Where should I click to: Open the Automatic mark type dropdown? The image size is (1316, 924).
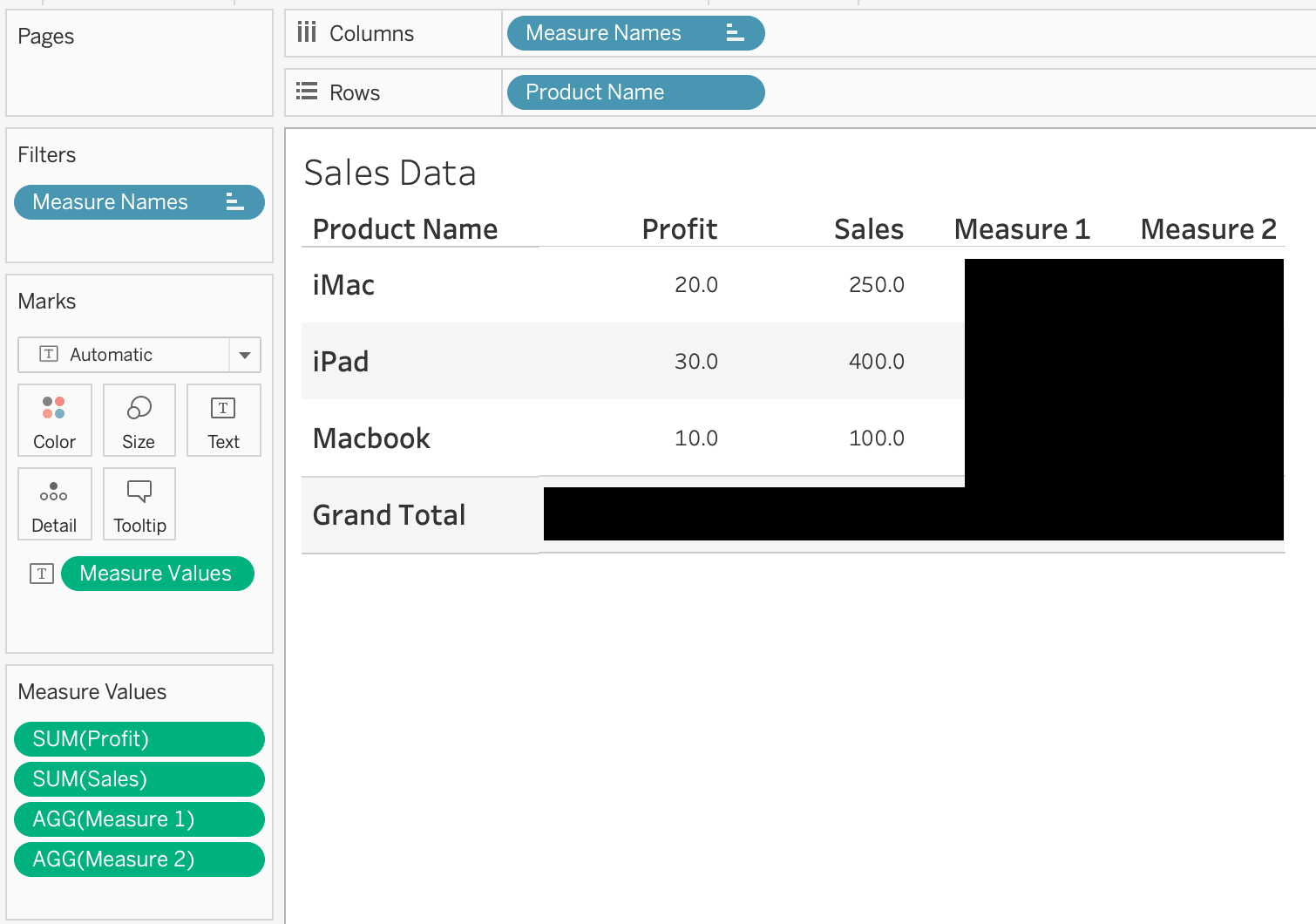click(245, 355)
